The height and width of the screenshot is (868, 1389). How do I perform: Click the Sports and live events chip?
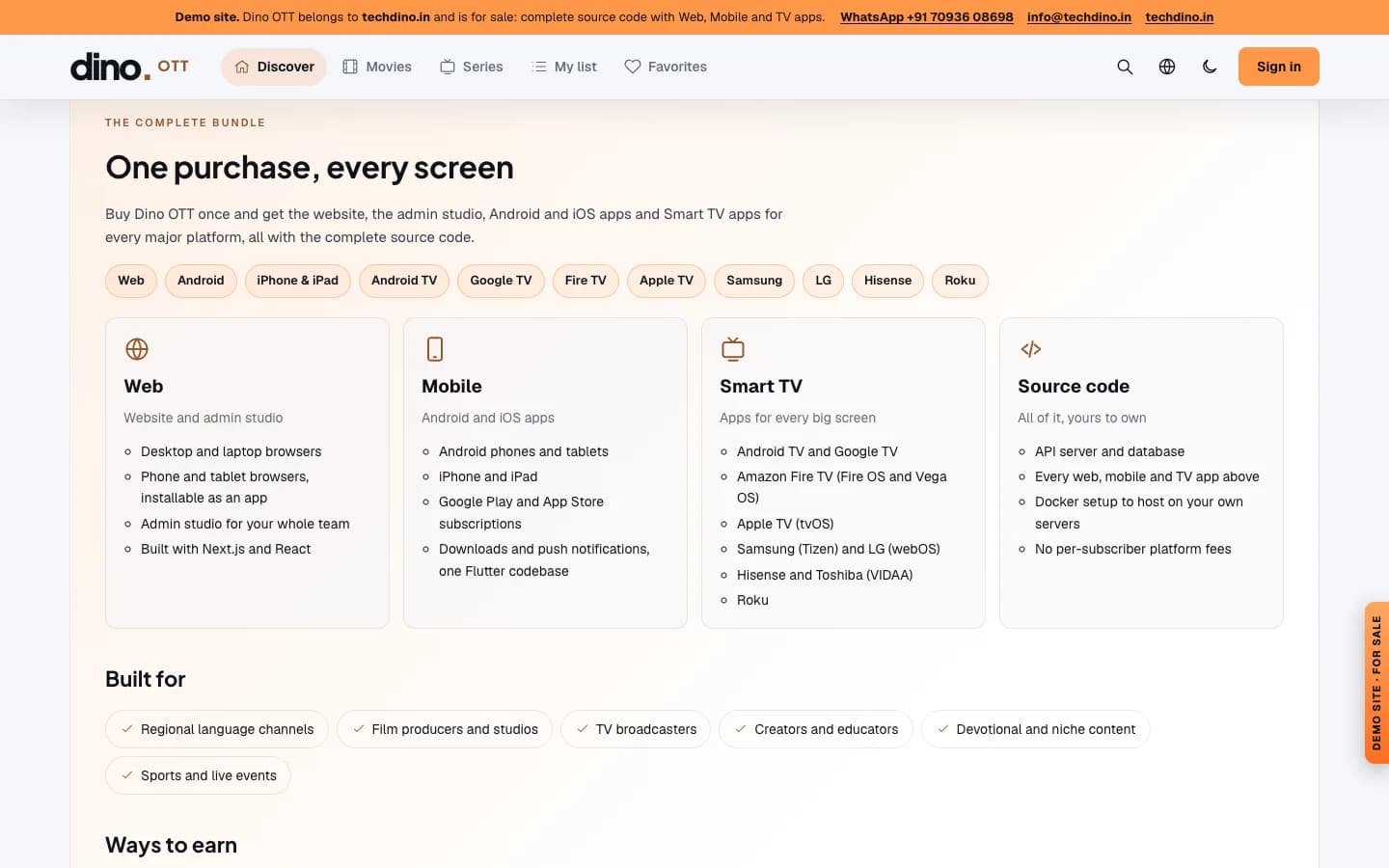coord(198,775)
